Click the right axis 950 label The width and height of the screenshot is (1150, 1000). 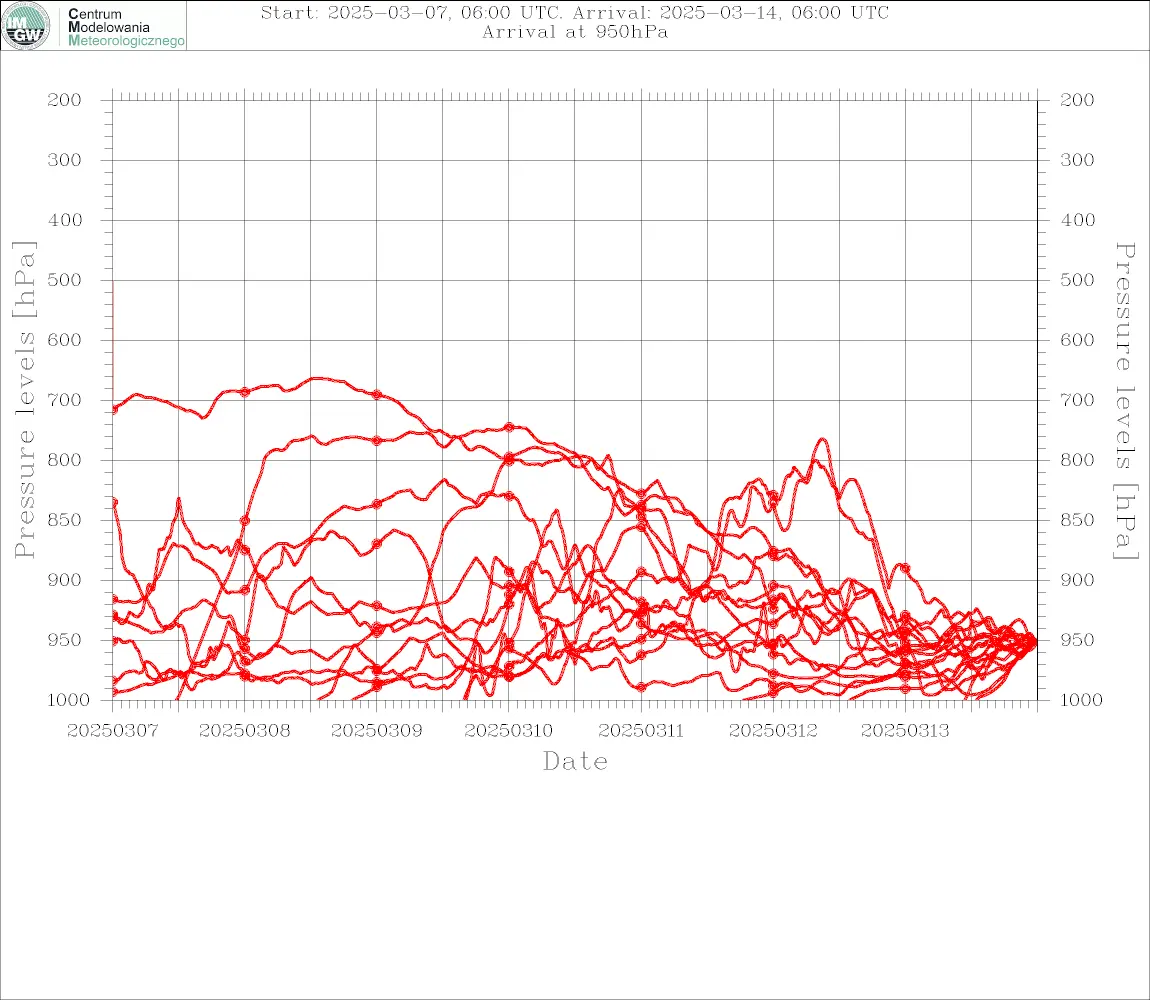click(x=1077, y=640)
